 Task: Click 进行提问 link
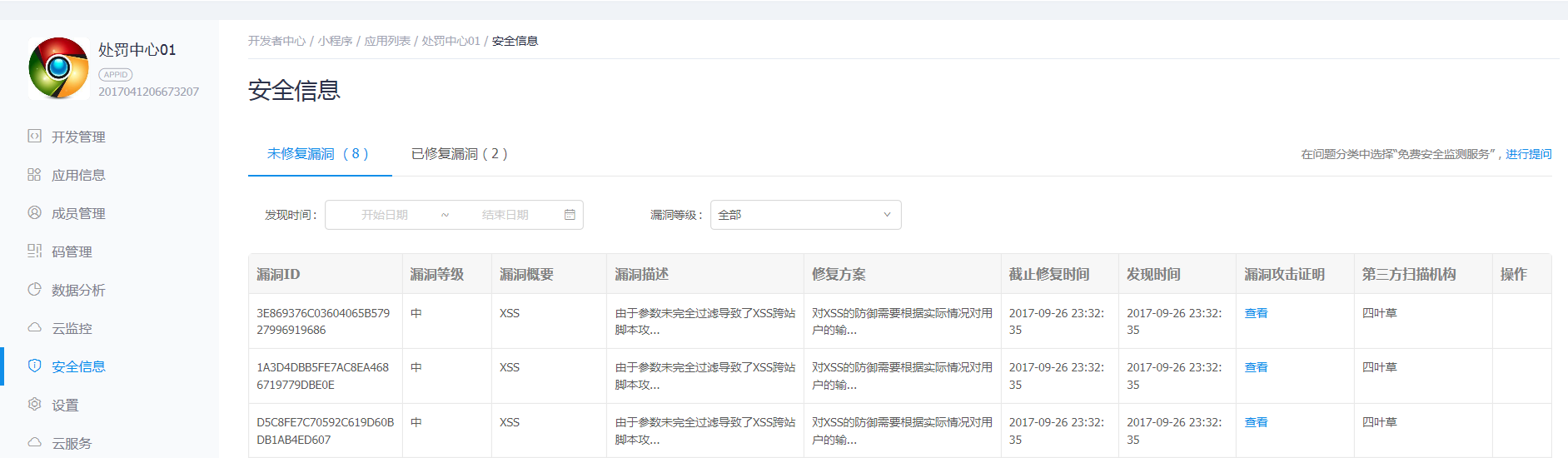click(1529, 154)
